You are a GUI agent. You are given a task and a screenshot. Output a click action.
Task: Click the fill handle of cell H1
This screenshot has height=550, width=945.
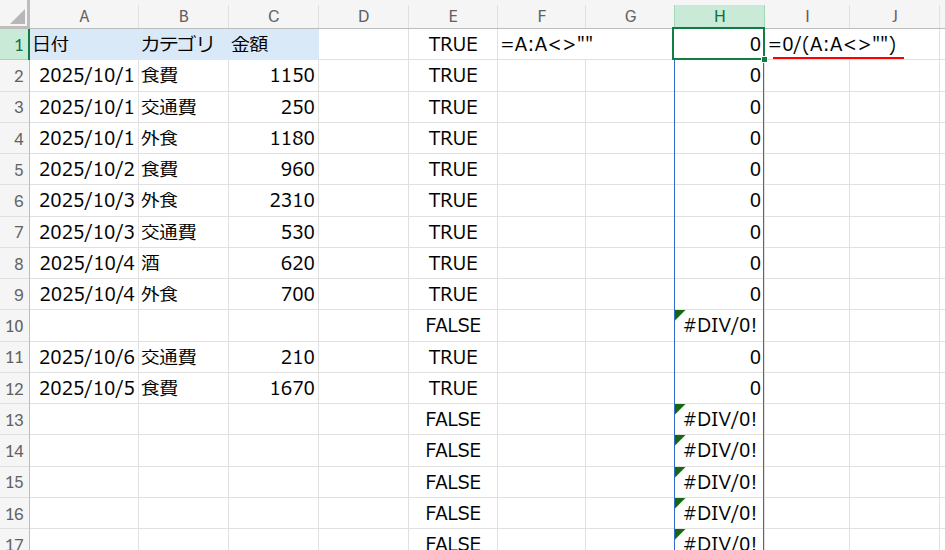click(764, 60)
